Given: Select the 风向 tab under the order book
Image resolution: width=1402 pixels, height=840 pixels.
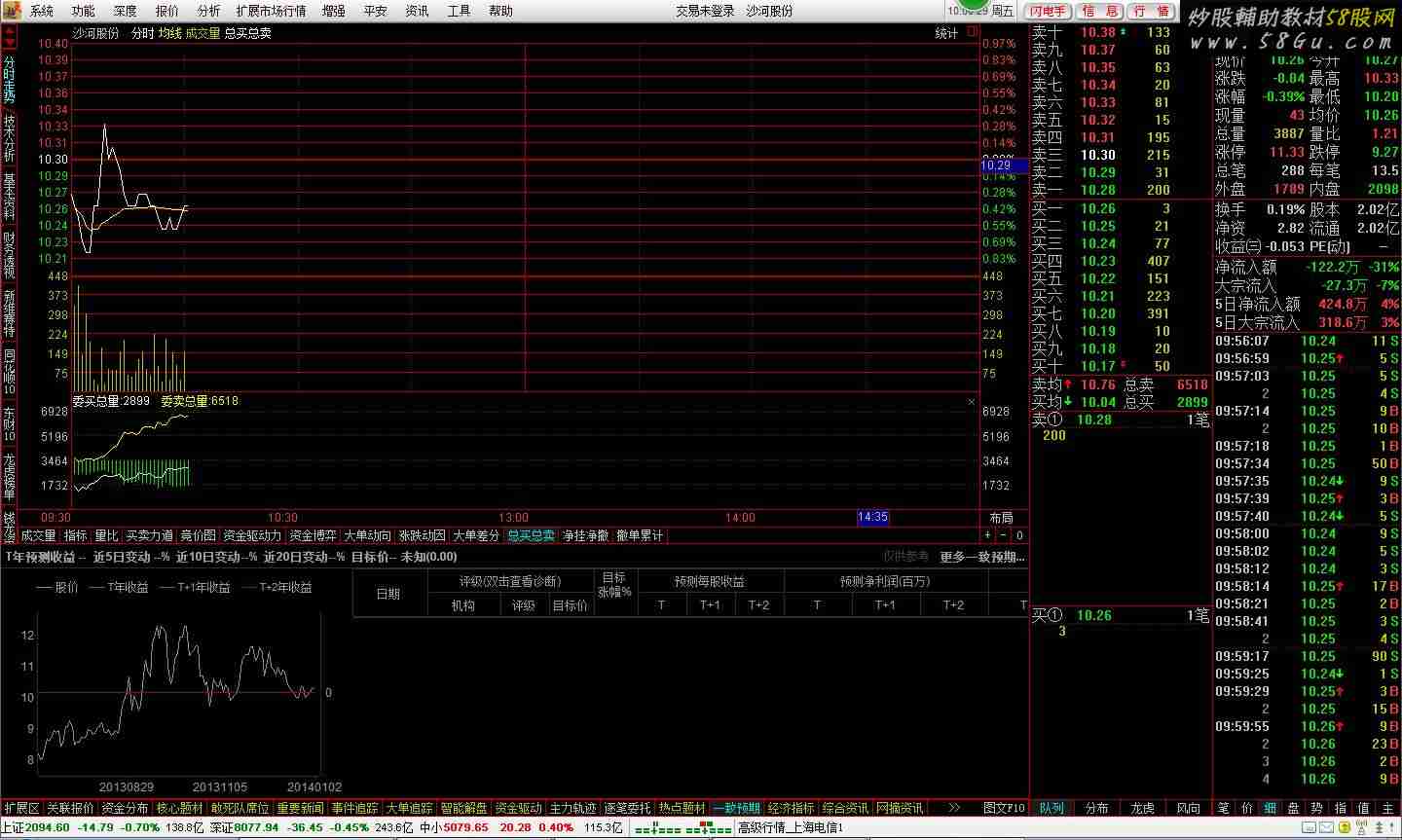Looking at the screenshot, I should click(x=1189, y=808).
